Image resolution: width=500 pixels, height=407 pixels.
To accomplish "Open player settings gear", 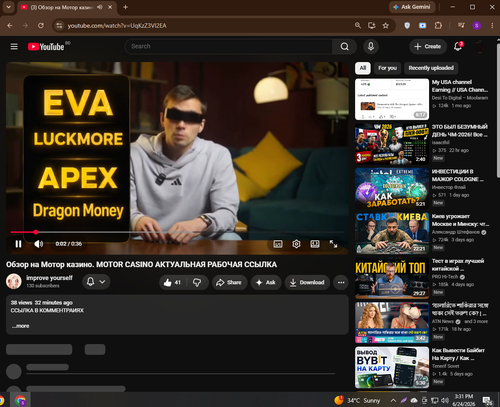I will [x=296, y=244].
